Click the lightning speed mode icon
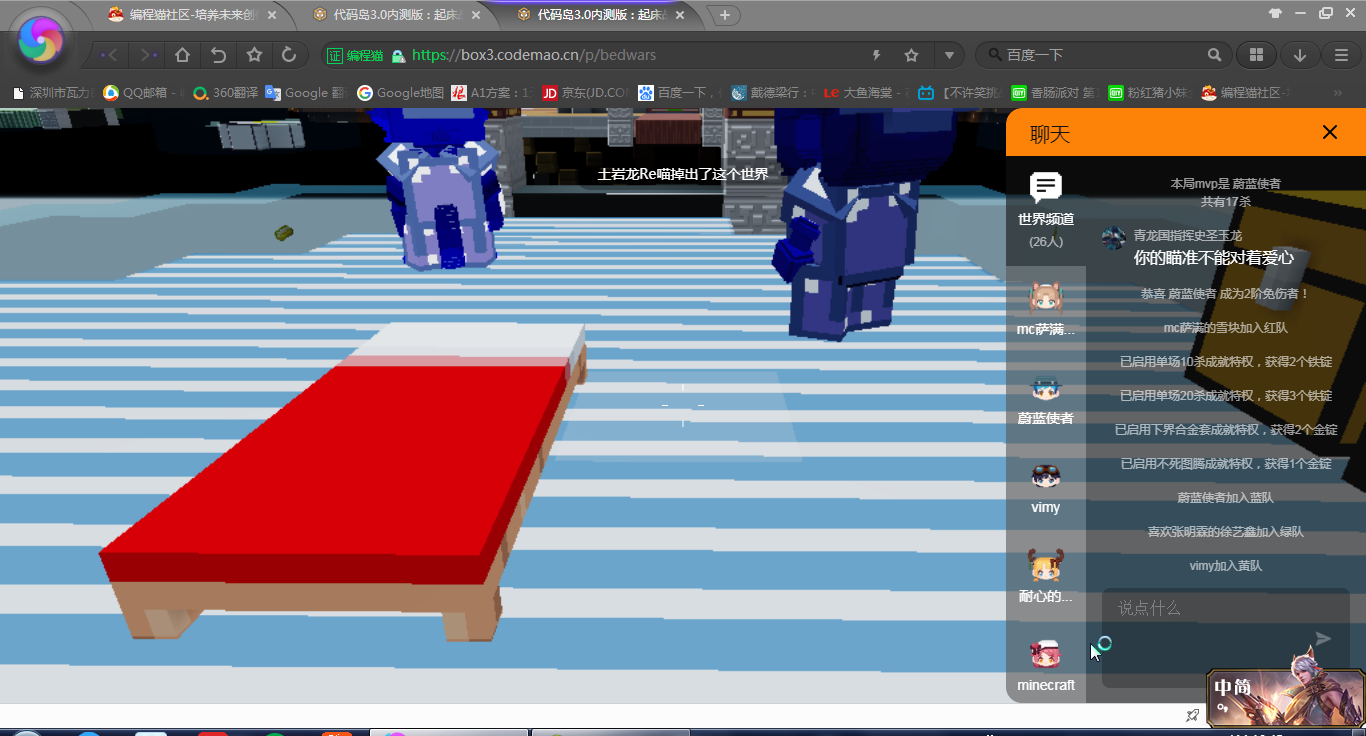The width and height of the screenshot is (1366, 736). click(x=878, y=55)
